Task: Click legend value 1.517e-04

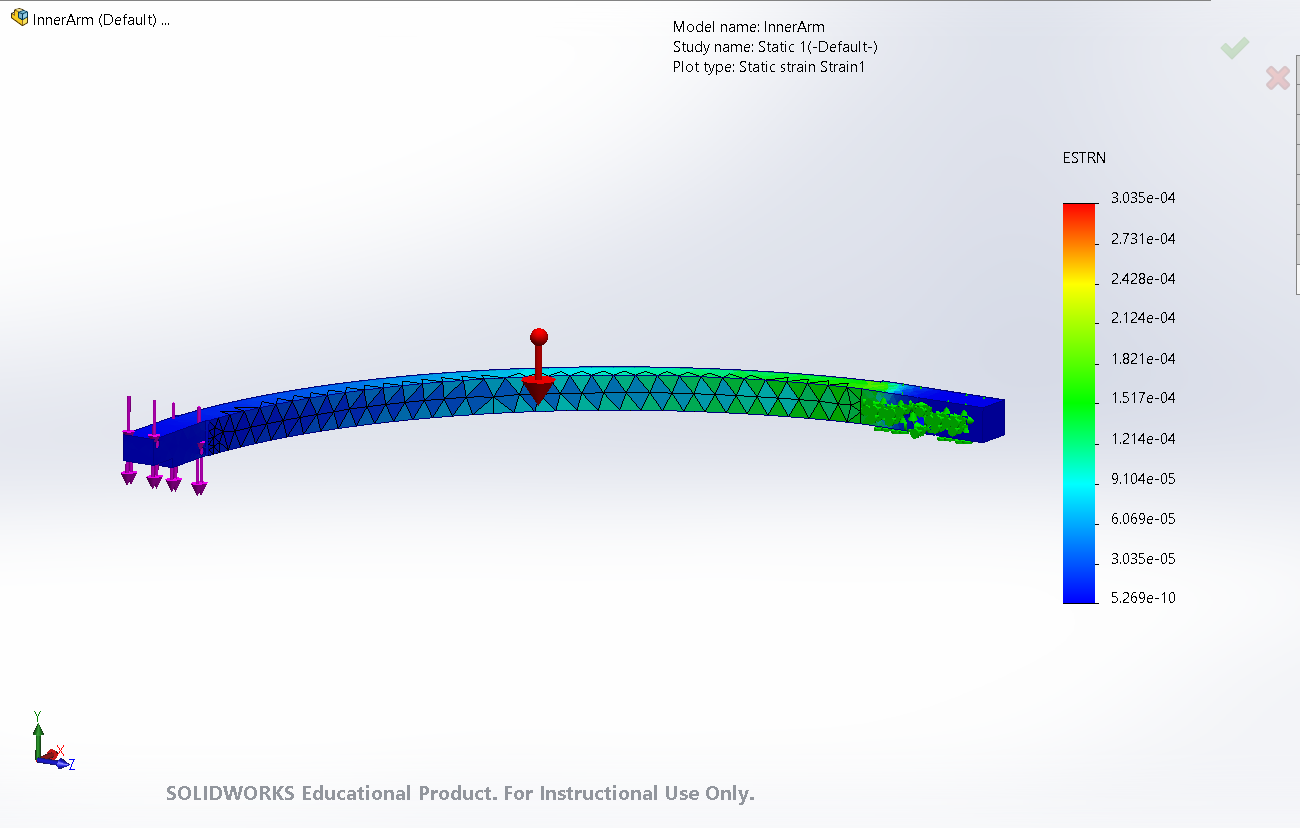Action: point(1143,398)
